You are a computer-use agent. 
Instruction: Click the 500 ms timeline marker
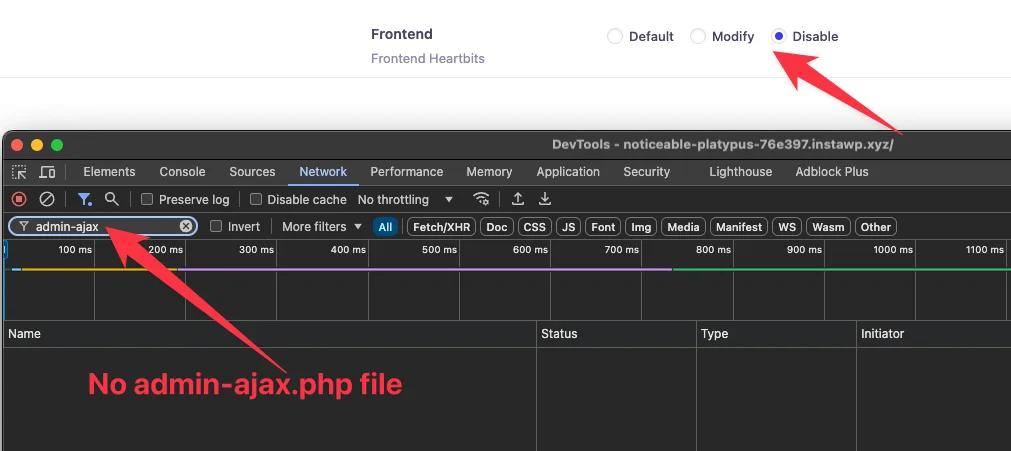440,249
